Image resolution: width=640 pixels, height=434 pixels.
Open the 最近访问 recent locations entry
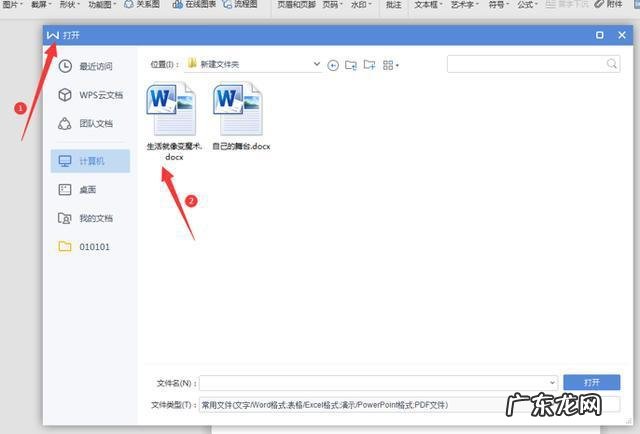pyautogui.click(x=85, y=66)
